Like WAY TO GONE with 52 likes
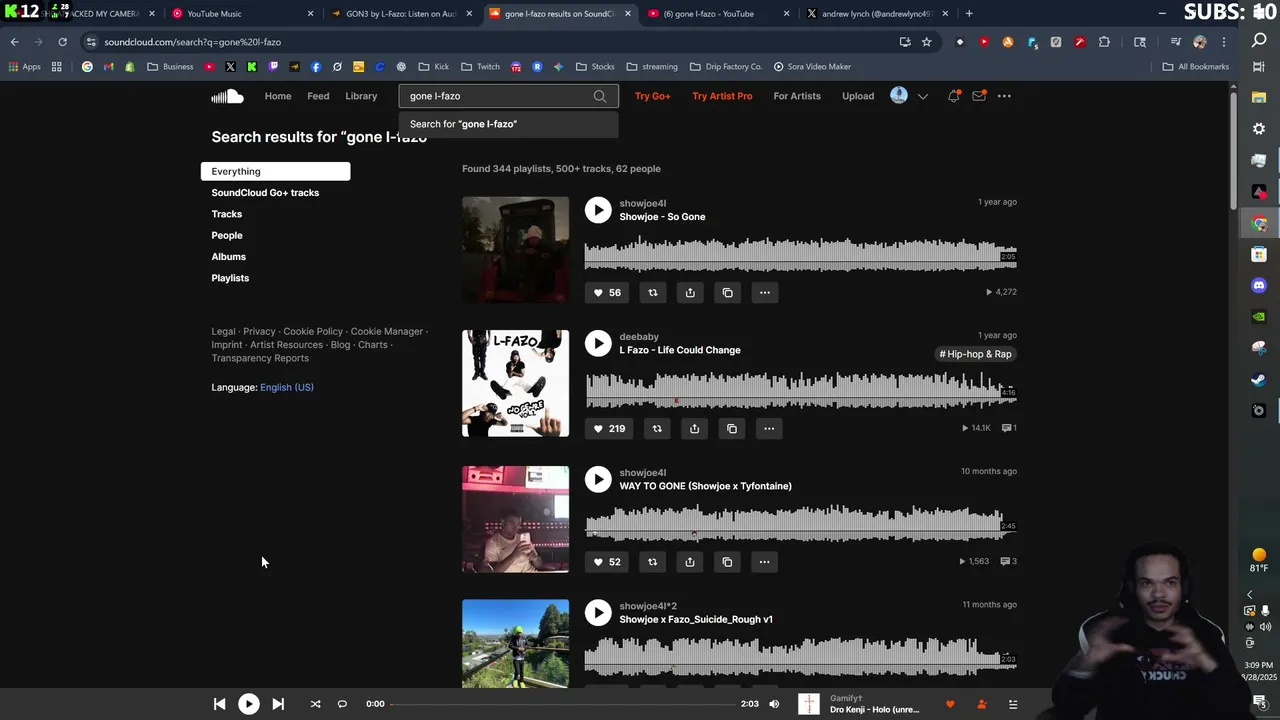Screen dimensions: 1280x720 607,562
